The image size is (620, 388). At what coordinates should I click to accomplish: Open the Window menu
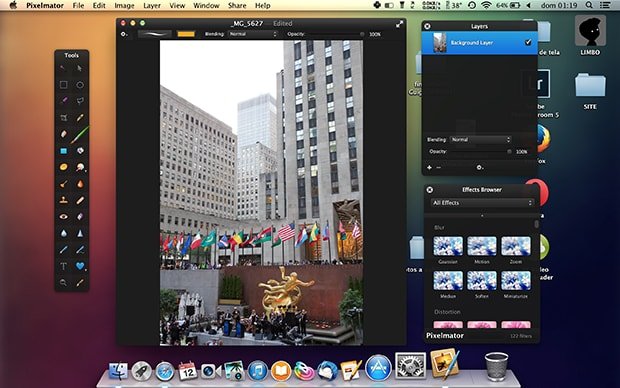pyautogui.click(x=206, y=6)
